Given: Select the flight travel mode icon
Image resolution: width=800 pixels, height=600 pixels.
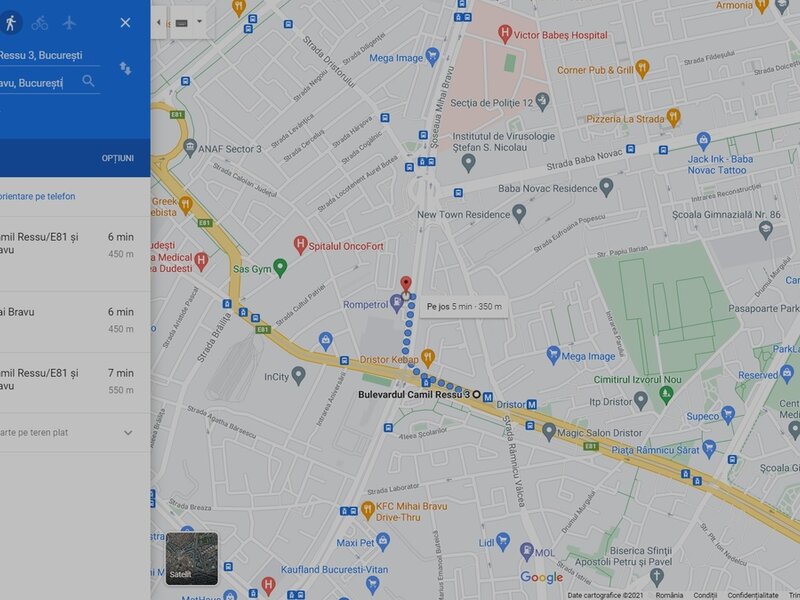Looking at the screenshot, I should click(x=69, y=23).
